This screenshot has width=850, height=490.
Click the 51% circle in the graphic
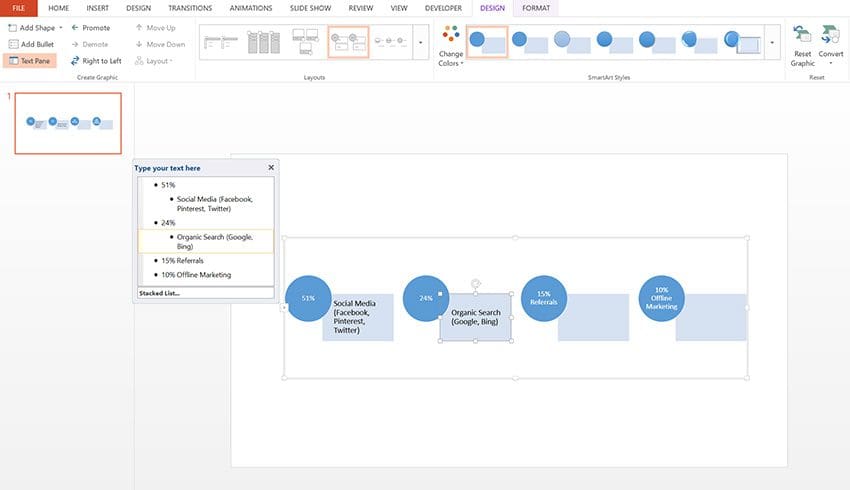coord(308,298)
